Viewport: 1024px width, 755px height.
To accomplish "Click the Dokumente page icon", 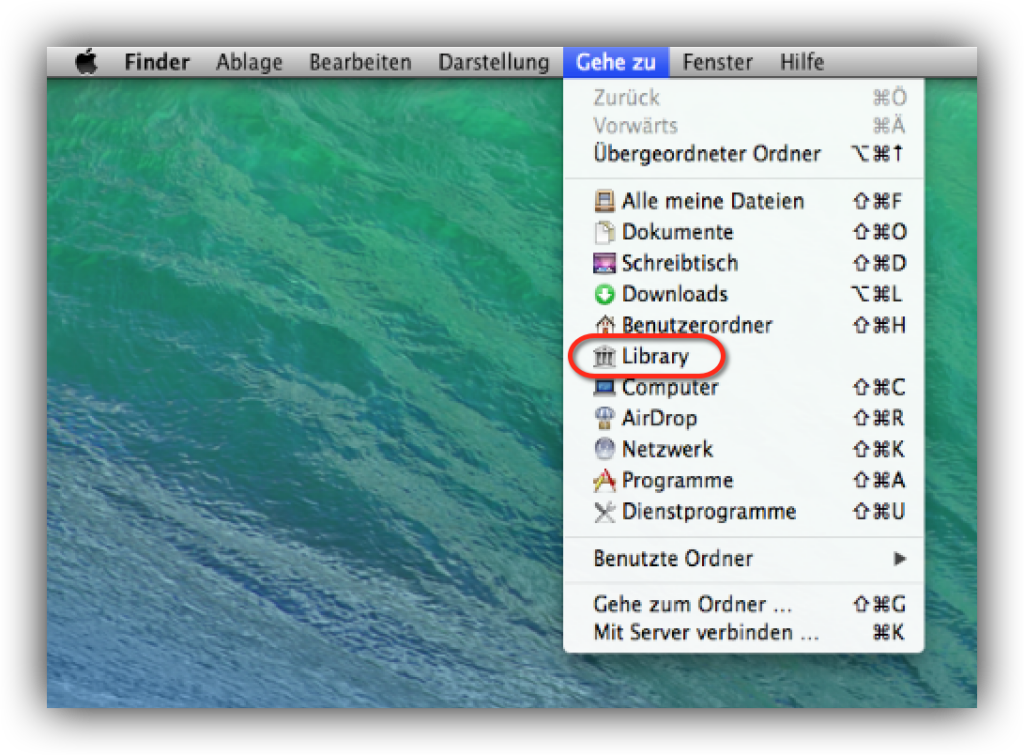I will pos(604,232).
